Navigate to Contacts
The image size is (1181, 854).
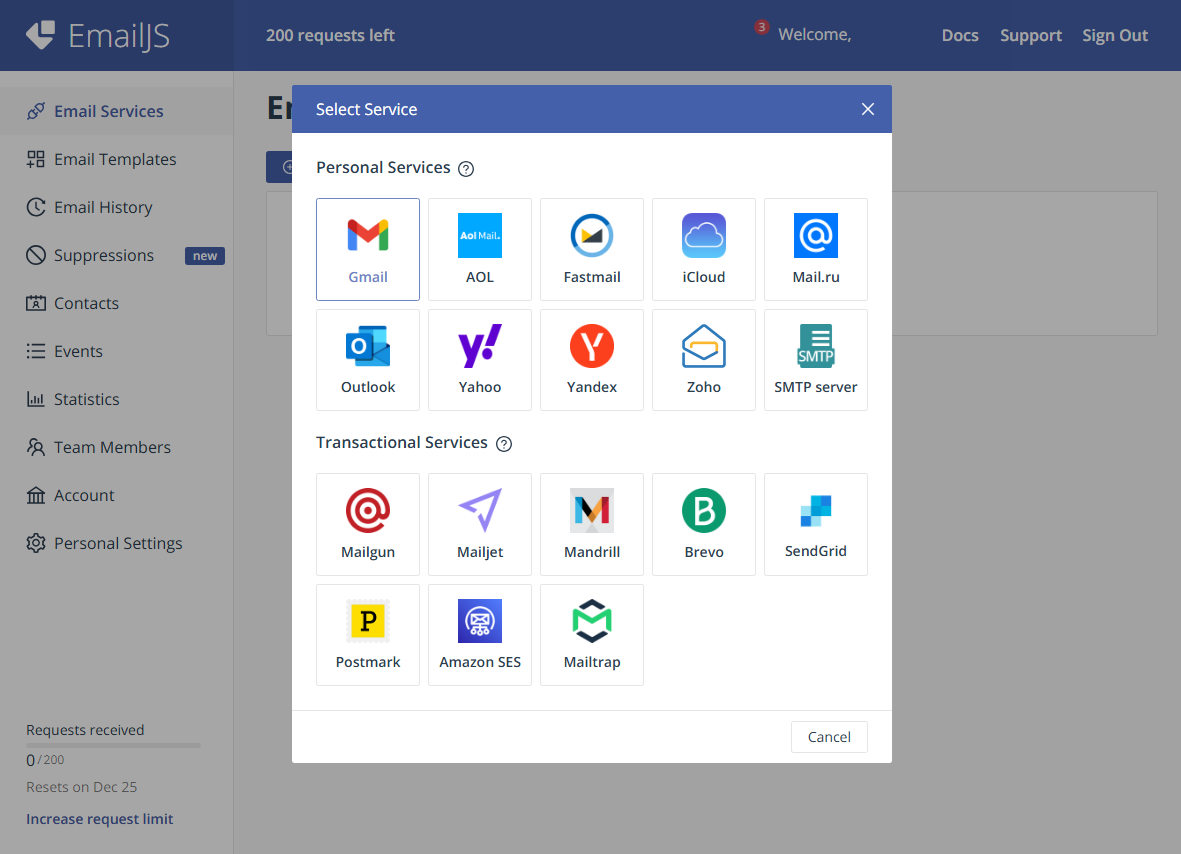pyautogui.click(x=117, y=303)
